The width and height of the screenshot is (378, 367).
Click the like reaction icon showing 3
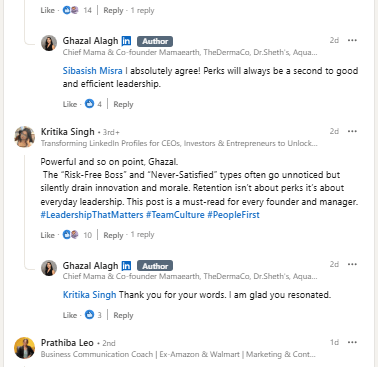(x=89, y=315)
